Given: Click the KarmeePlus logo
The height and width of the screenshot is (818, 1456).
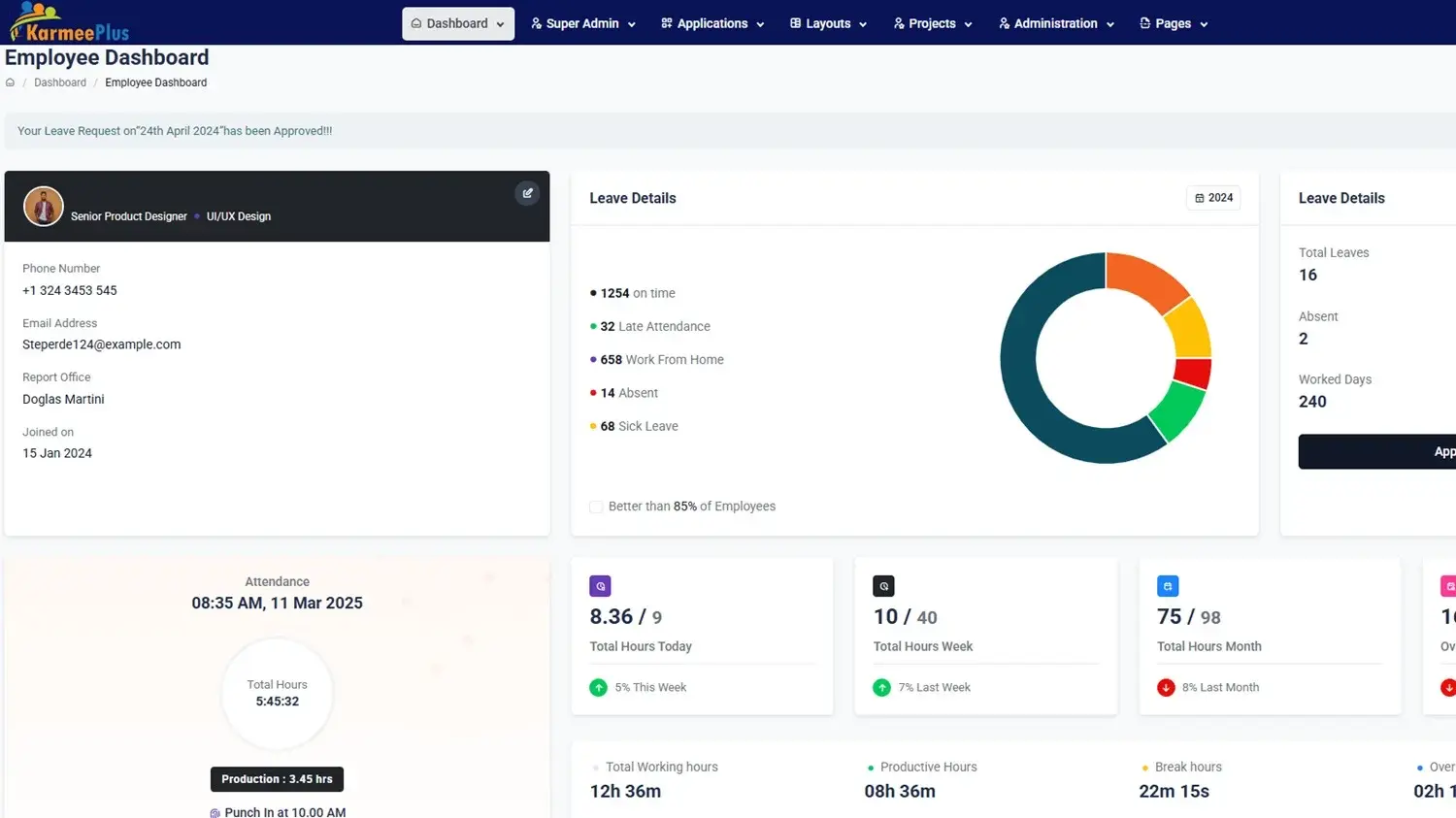Looking at the screenshot, I should tap(70, 22).
